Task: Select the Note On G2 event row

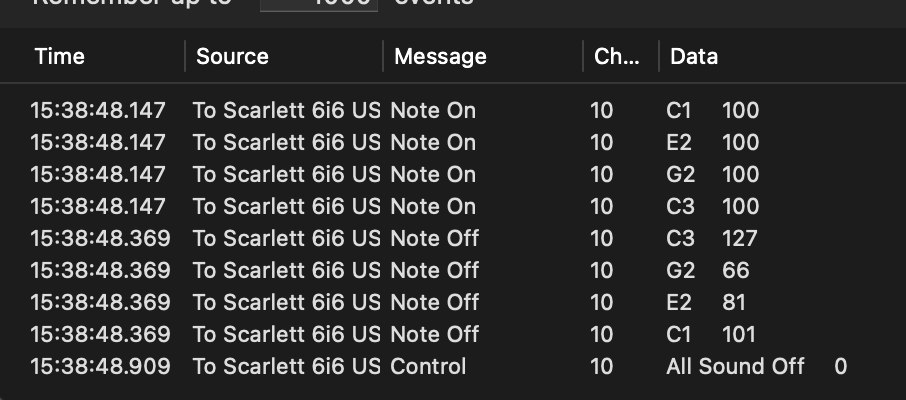Action: click(433, 175)
